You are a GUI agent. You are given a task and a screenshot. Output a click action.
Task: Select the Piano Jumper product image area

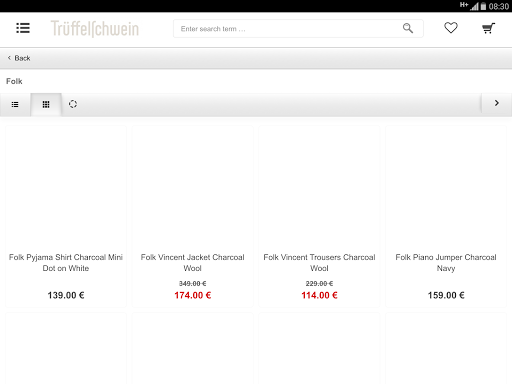(x=446, y=188)
